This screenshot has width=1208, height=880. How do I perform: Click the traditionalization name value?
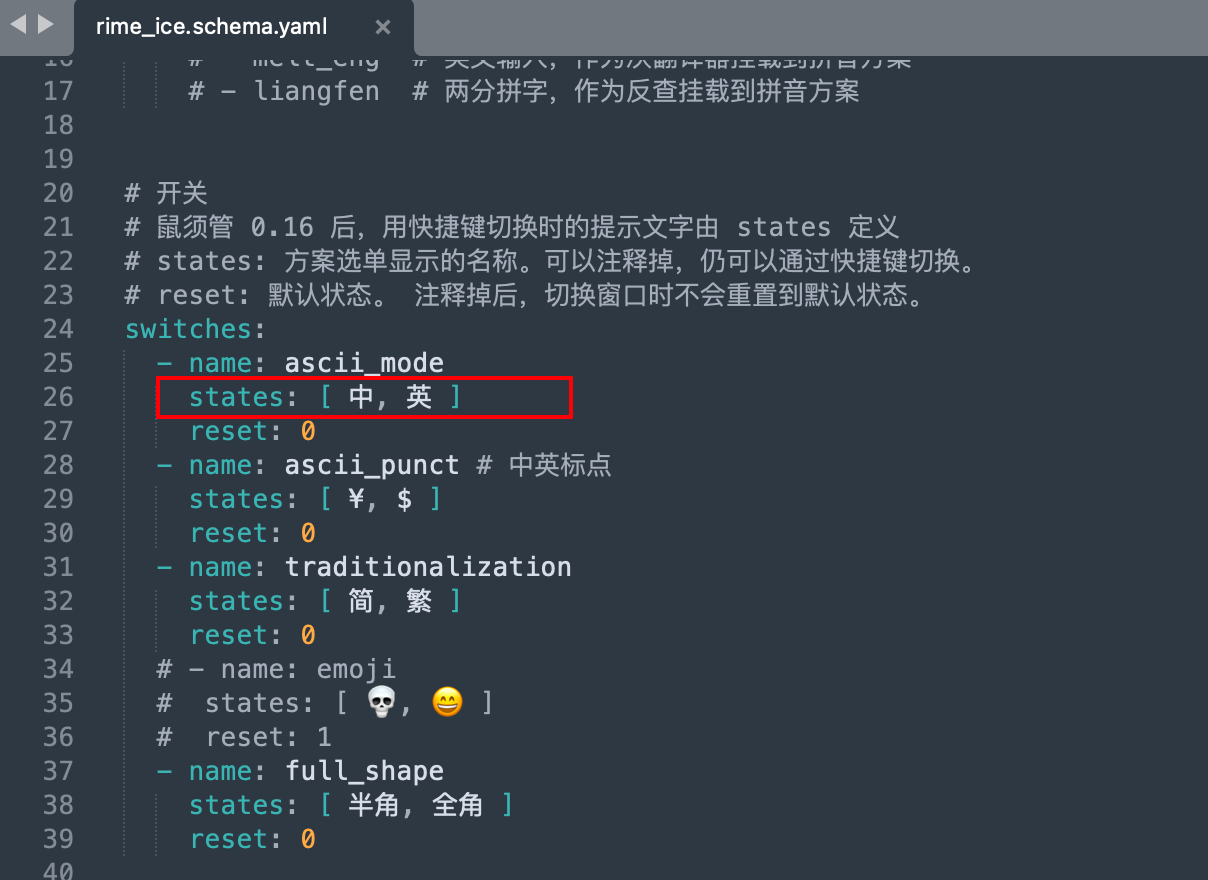(x=428, y=567)
